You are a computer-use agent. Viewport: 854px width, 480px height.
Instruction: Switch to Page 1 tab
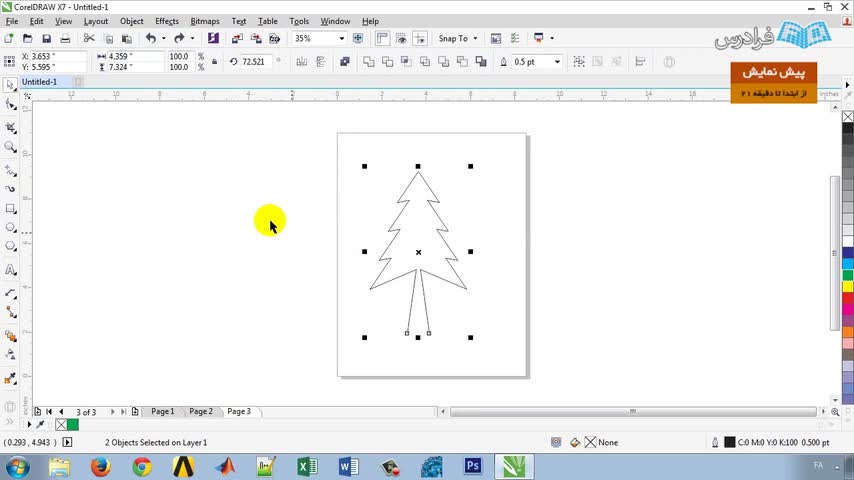pos(162,411)
